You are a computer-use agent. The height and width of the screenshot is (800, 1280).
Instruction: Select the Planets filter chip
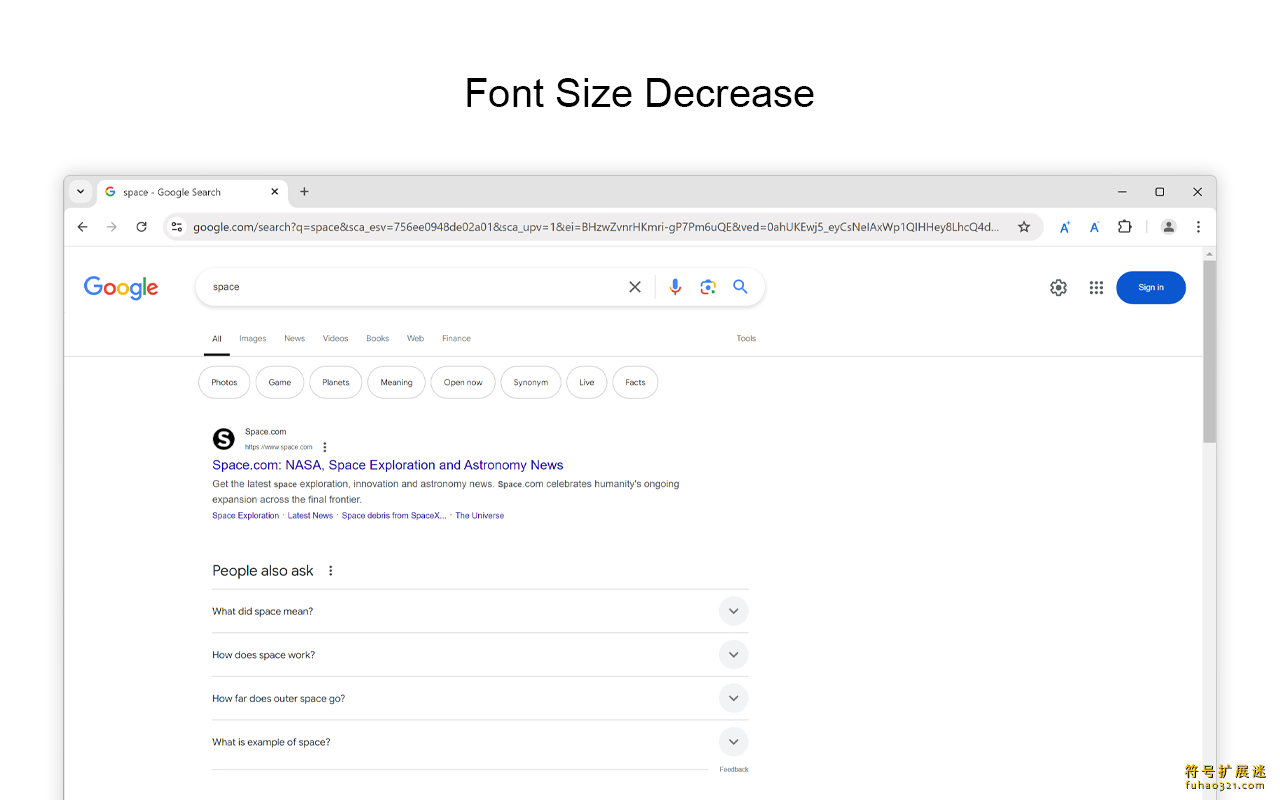[336, 383]
